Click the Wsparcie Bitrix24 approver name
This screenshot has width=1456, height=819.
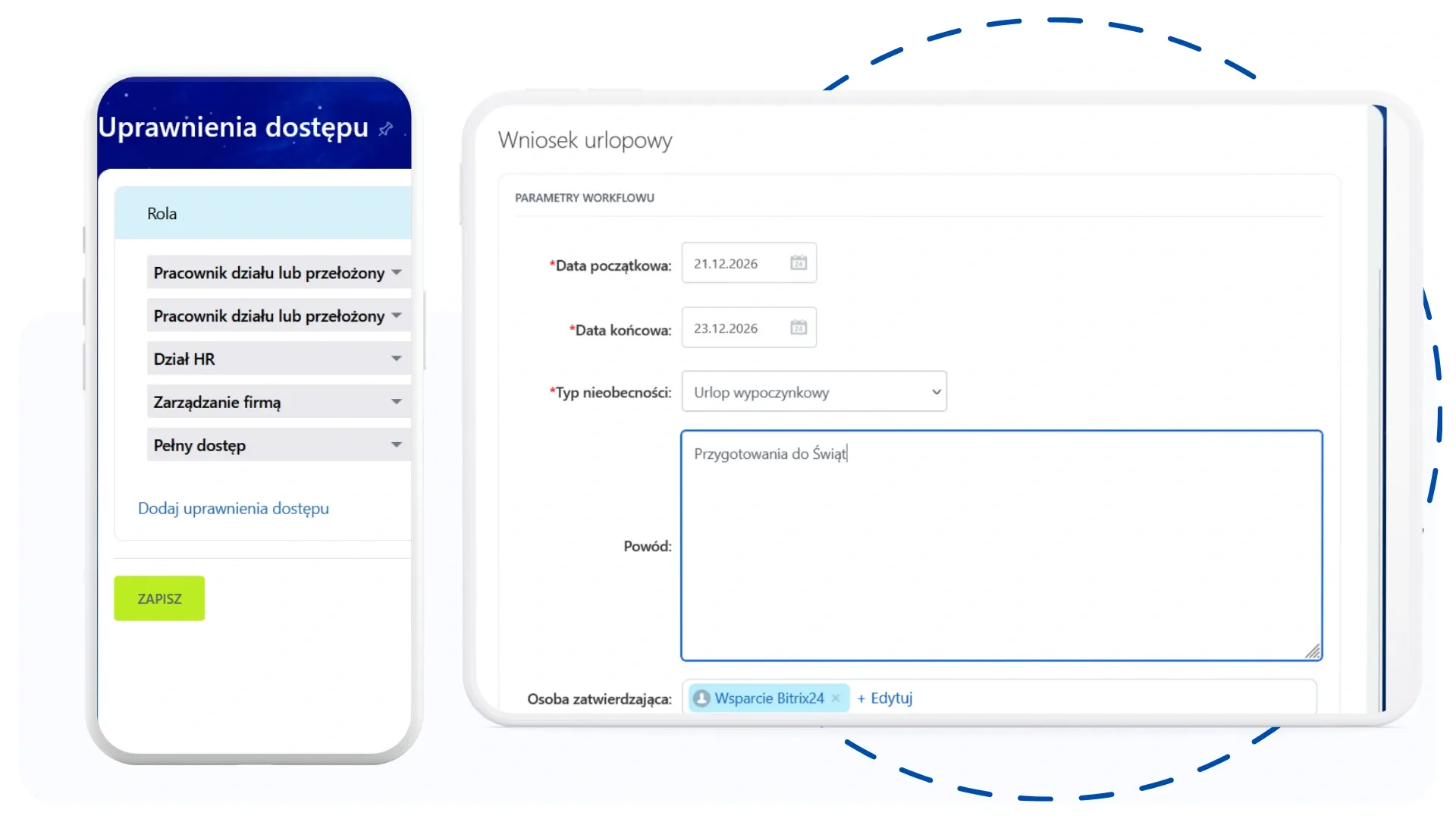tap(769, 698)
